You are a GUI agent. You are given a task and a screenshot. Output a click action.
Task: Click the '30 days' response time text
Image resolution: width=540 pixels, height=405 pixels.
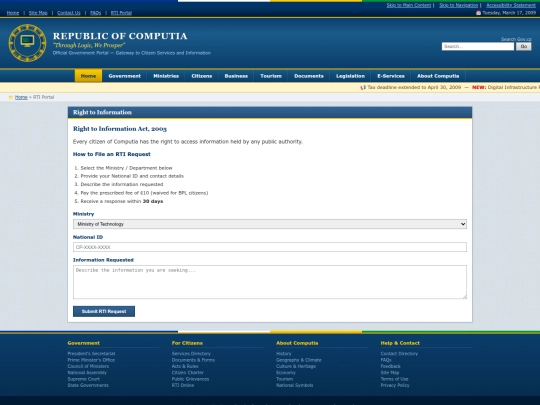coord(153,201)
